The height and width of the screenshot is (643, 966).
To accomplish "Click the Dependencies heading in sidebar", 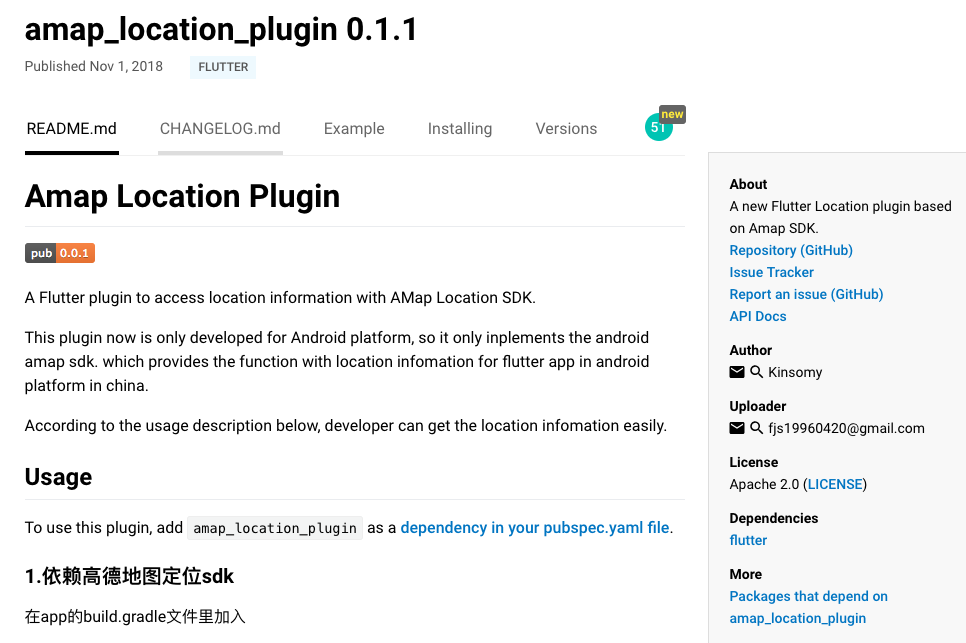I will click(x=774, y=518).
